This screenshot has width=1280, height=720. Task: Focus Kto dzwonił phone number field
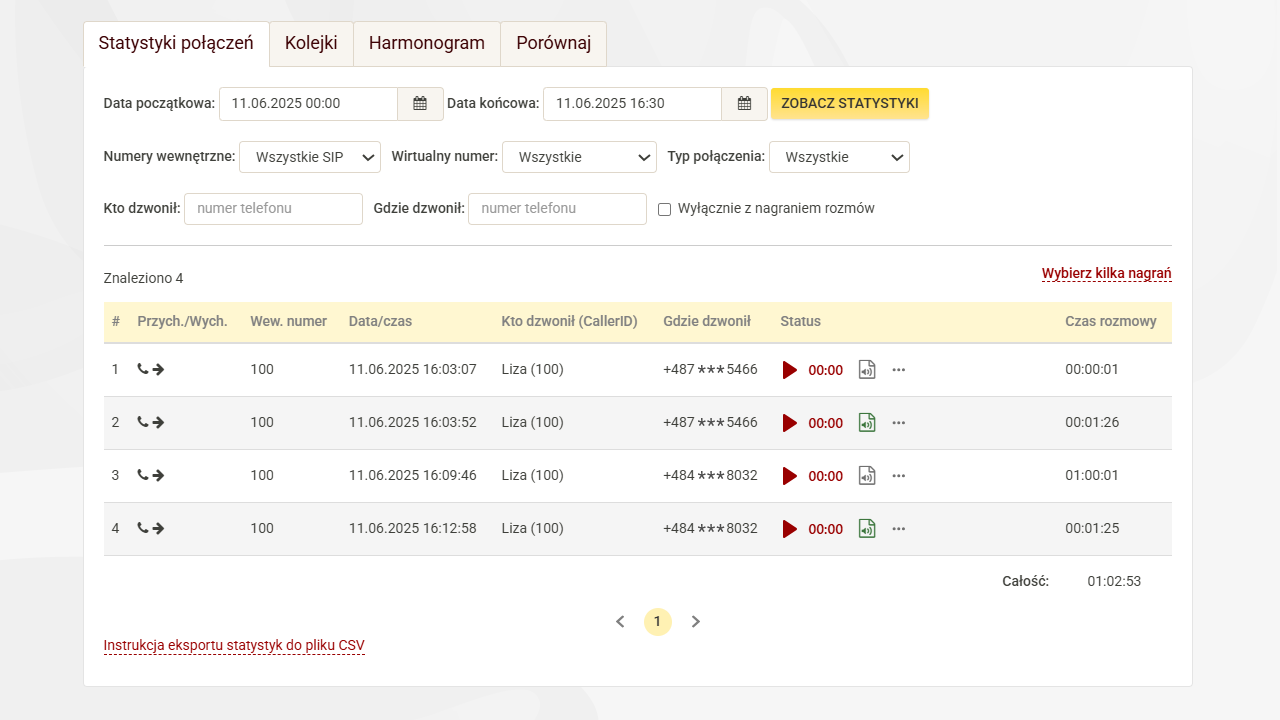pos(273,209)
